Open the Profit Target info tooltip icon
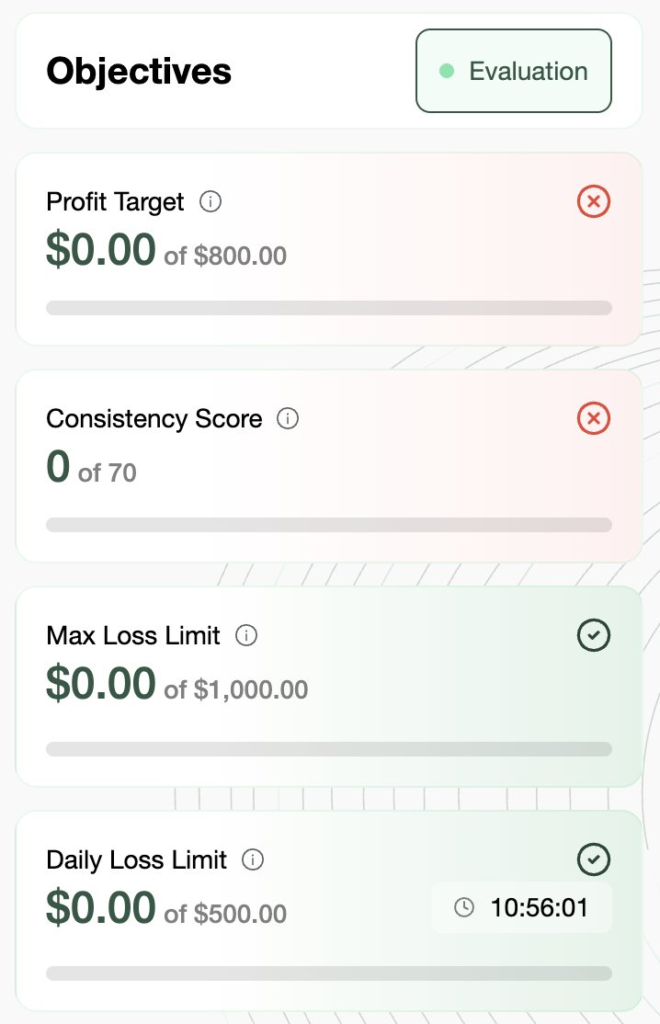 click(x=210, y=202)
